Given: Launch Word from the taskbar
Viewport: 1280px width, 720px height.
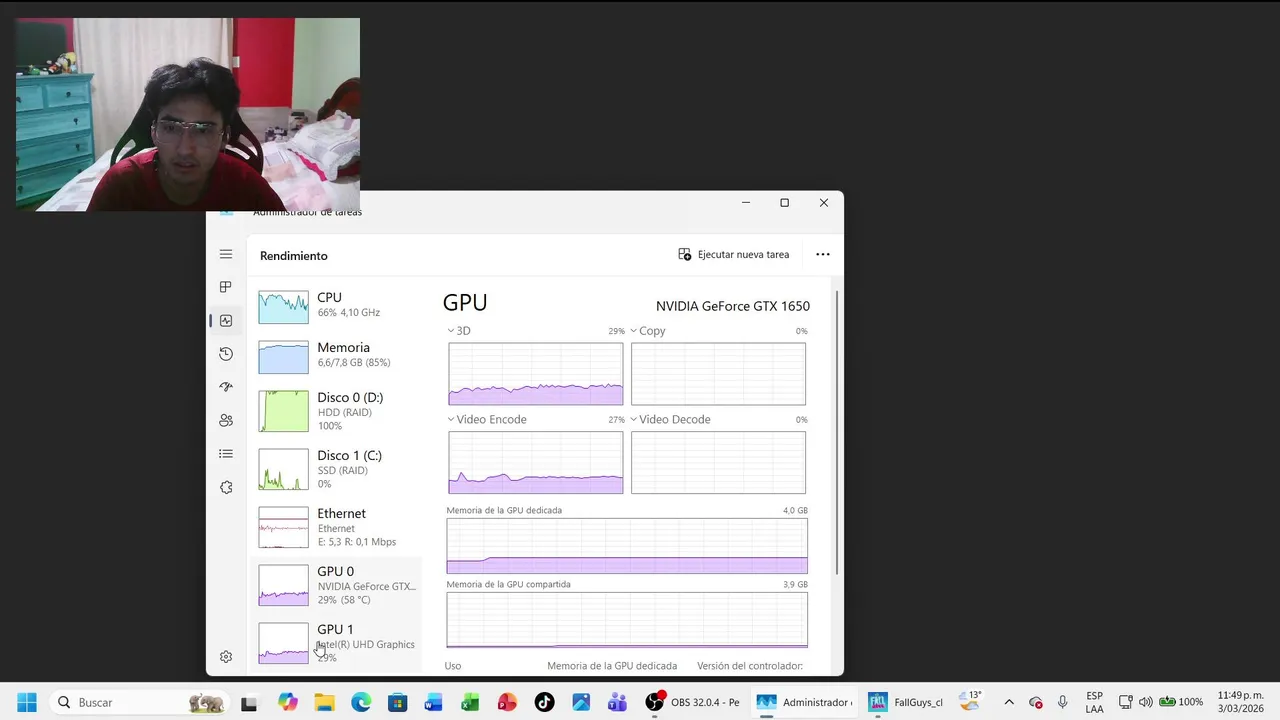Looking at the screenshot, I should pyautogui.click(x=433, y=702).
